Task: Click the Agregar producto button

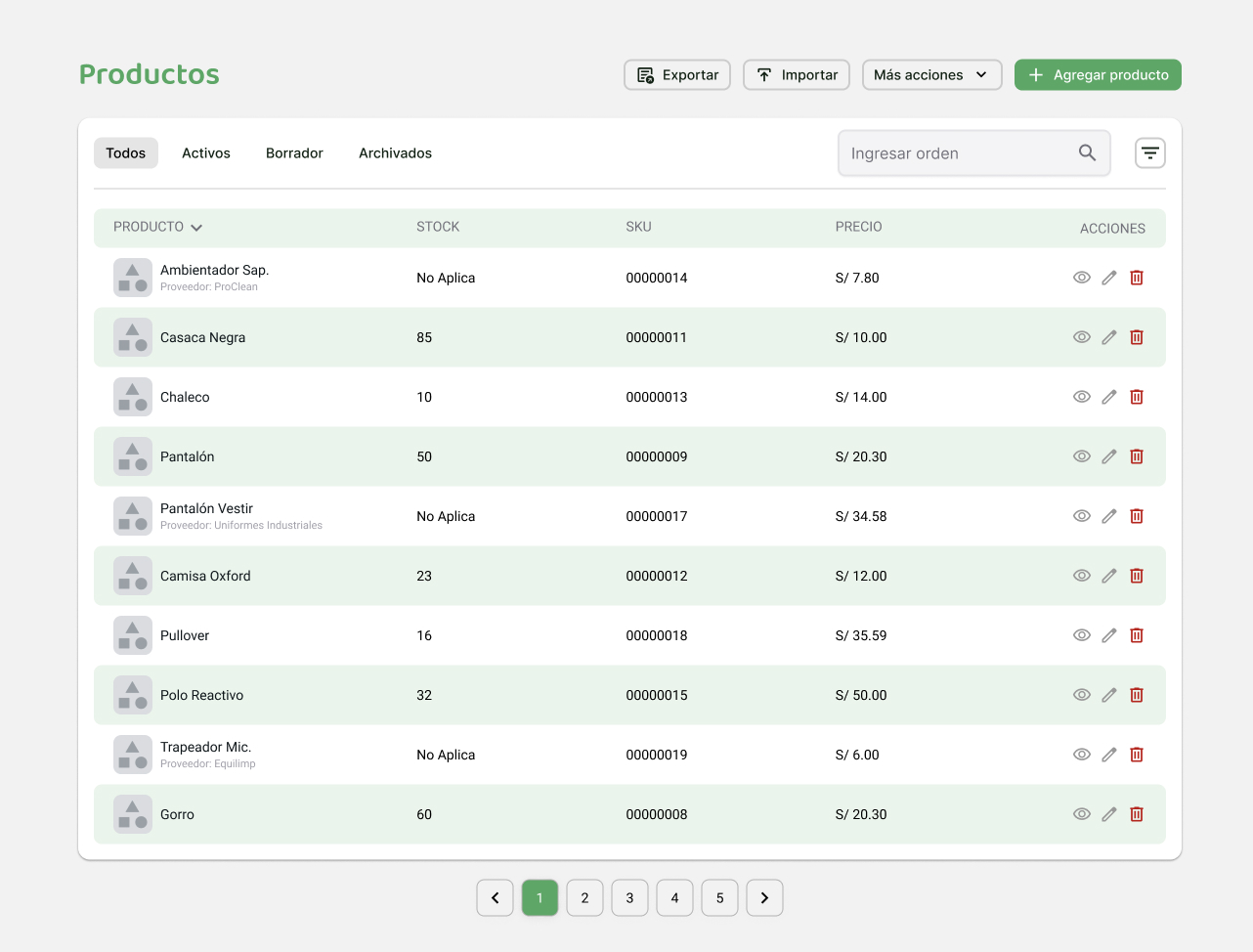Action: coord(1098,75)
